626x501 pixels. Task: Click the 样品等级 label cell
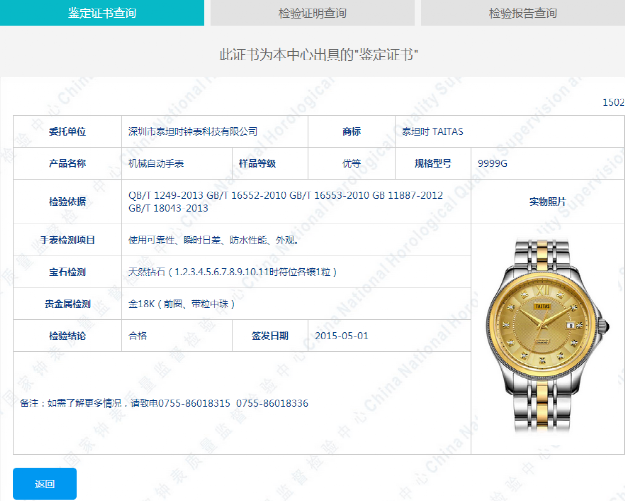click(270, 163)
